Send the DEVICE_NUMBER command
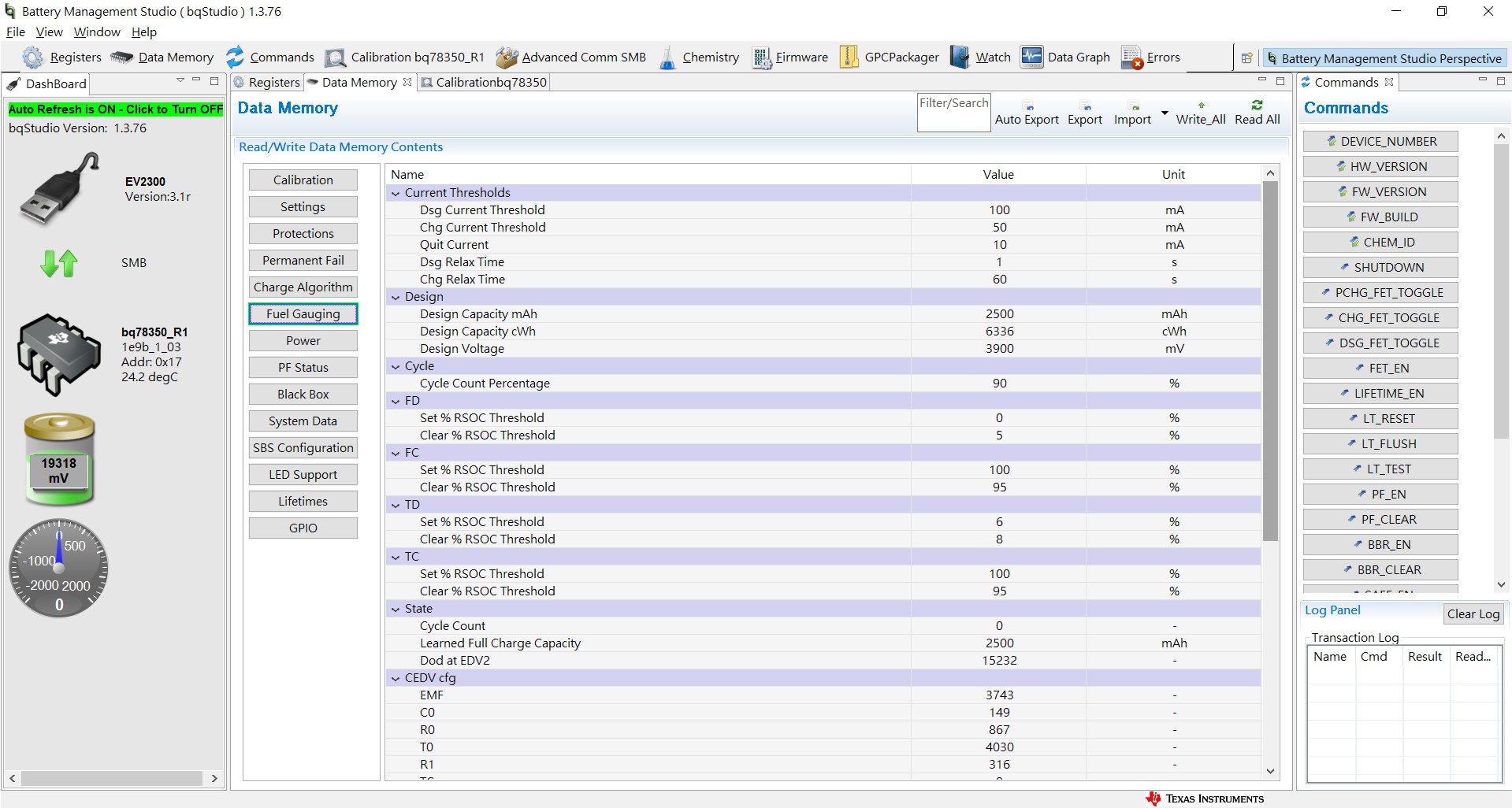 pyautogui.click(x=1380, y=142)
